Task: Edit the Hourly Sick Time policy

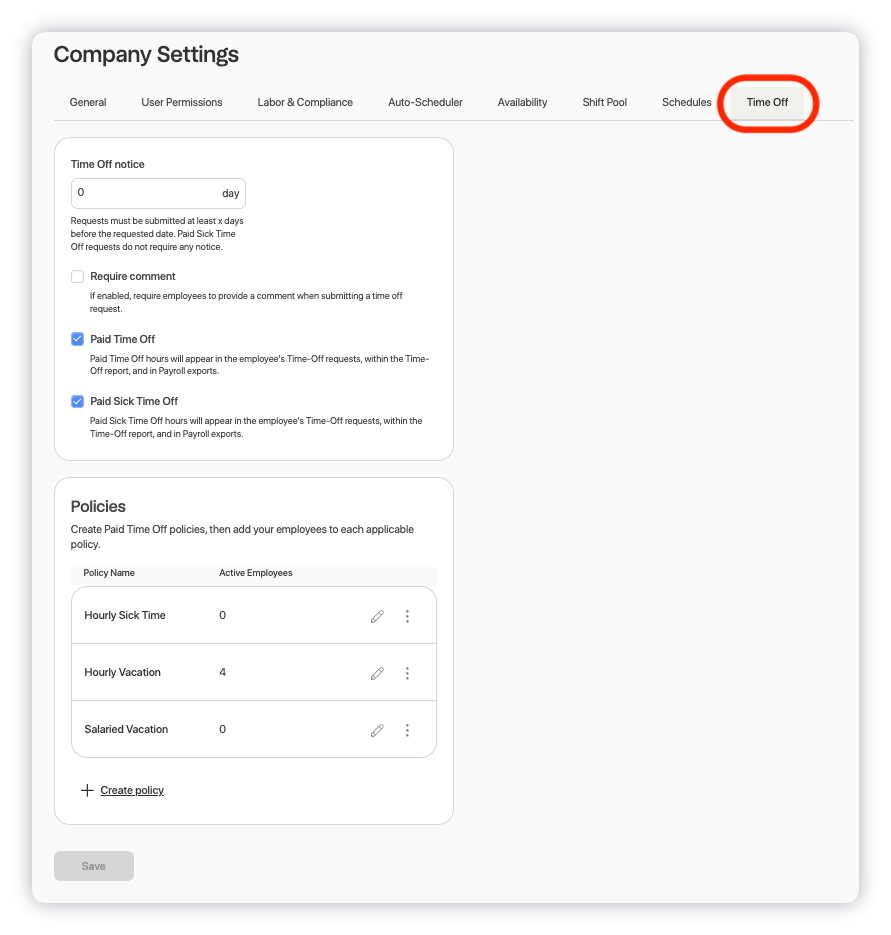Action: click(x=377, y=616)
